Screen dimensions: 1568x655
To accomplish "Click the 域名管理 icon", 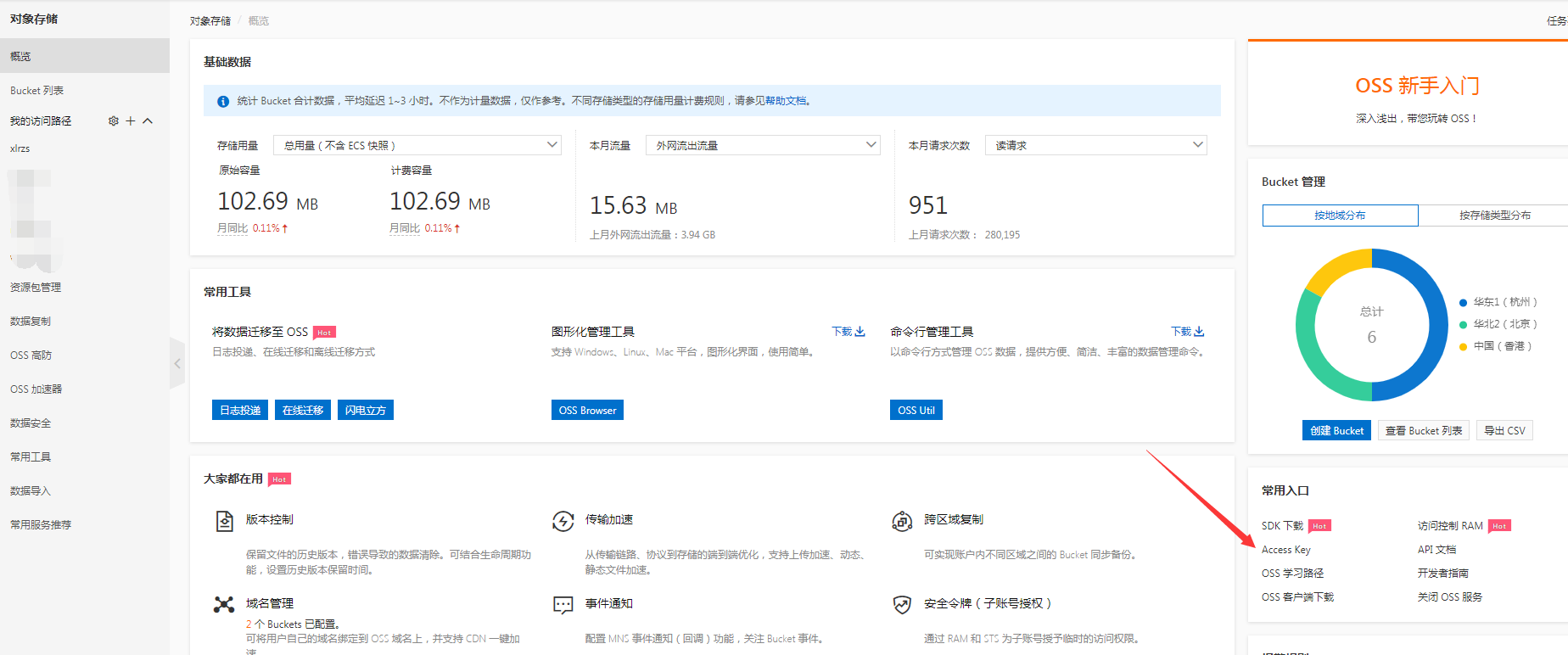I will coord(224,604).
